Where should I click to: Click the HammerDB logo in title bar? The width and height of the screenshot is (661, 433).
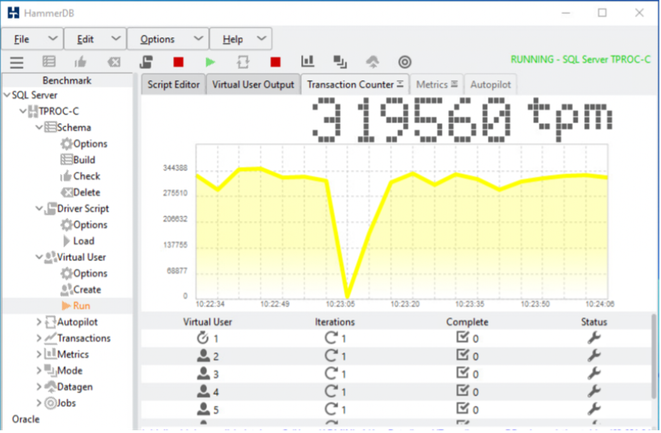13,13
